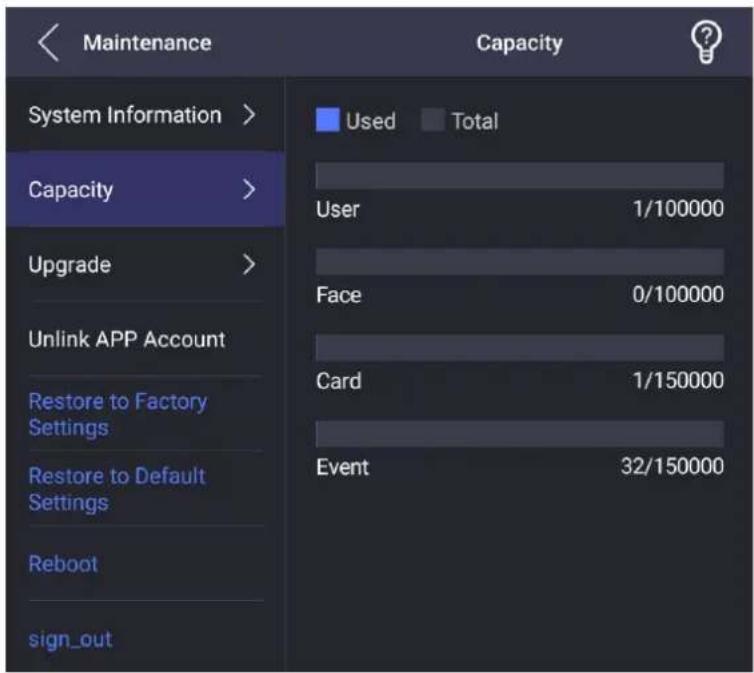Click the gray Total legend swatch

tap(433, 120)
